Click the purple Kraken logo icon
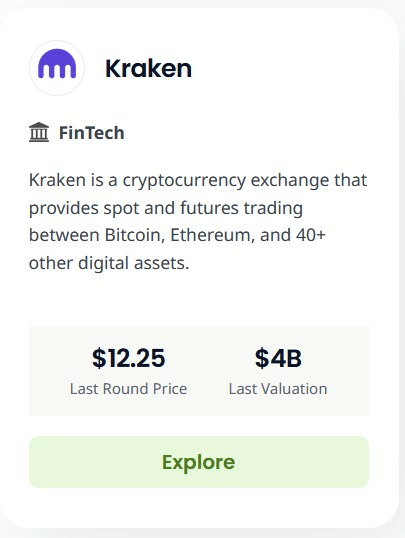 tap(57, 68)
